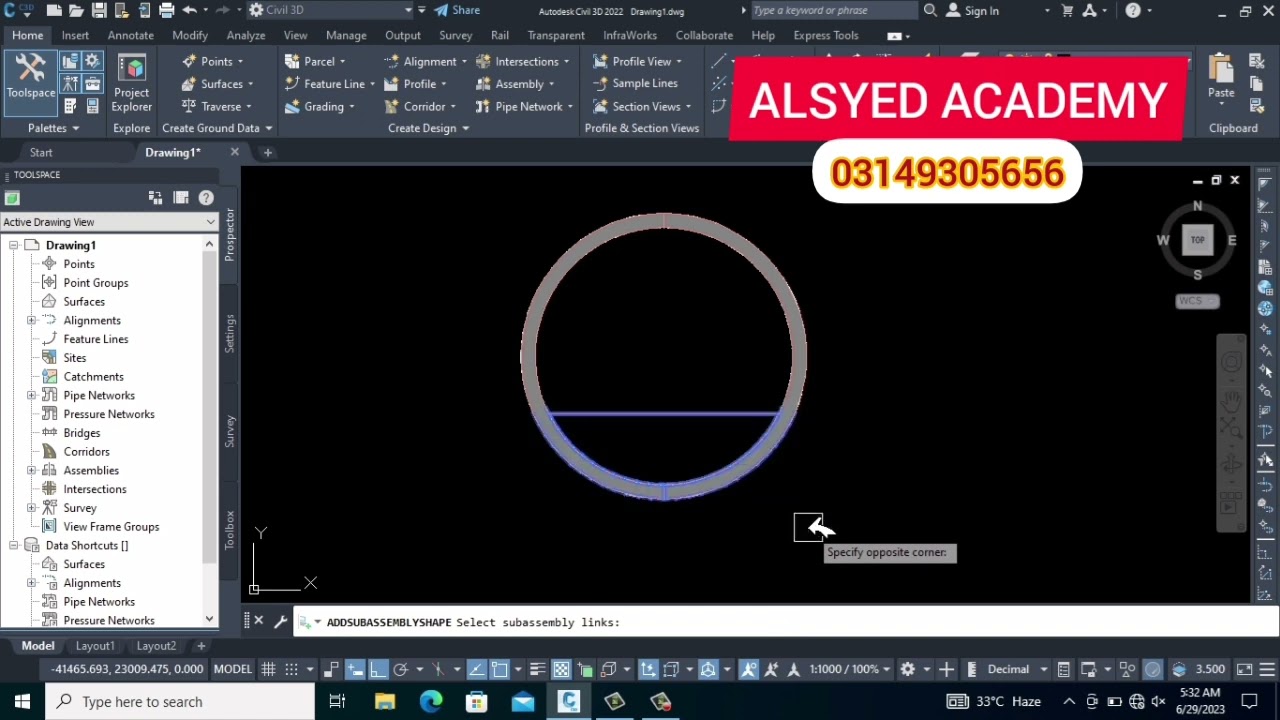Click the New drawing icon

pyautogui.click(x=53, y=11)
